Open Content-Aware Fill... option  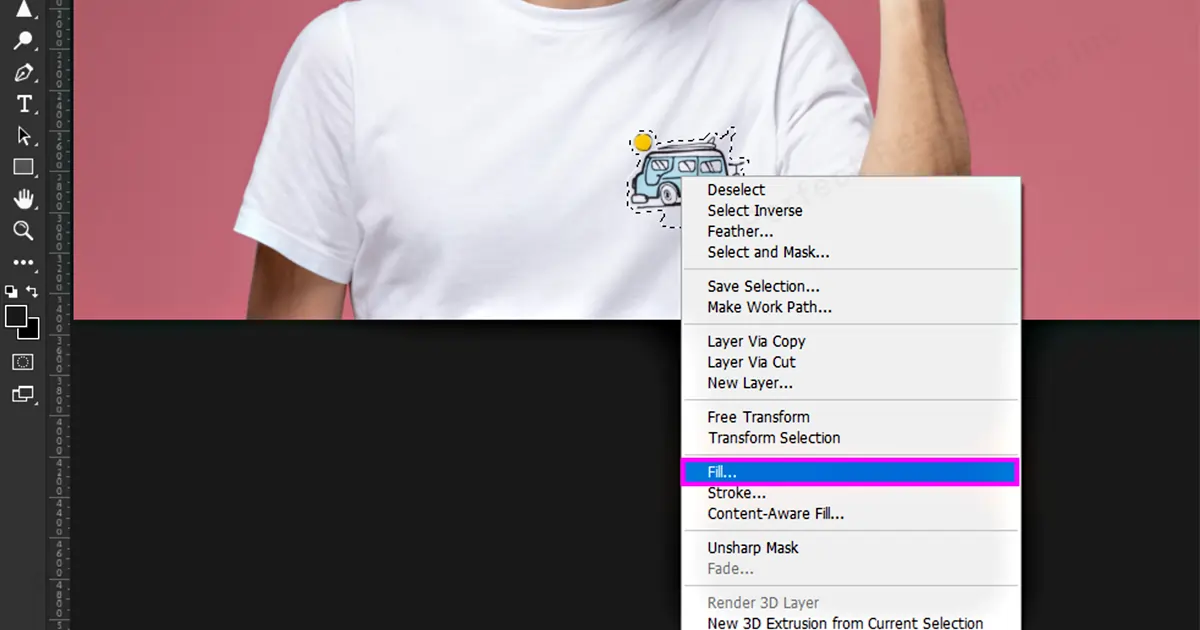(x=775, y=514)
